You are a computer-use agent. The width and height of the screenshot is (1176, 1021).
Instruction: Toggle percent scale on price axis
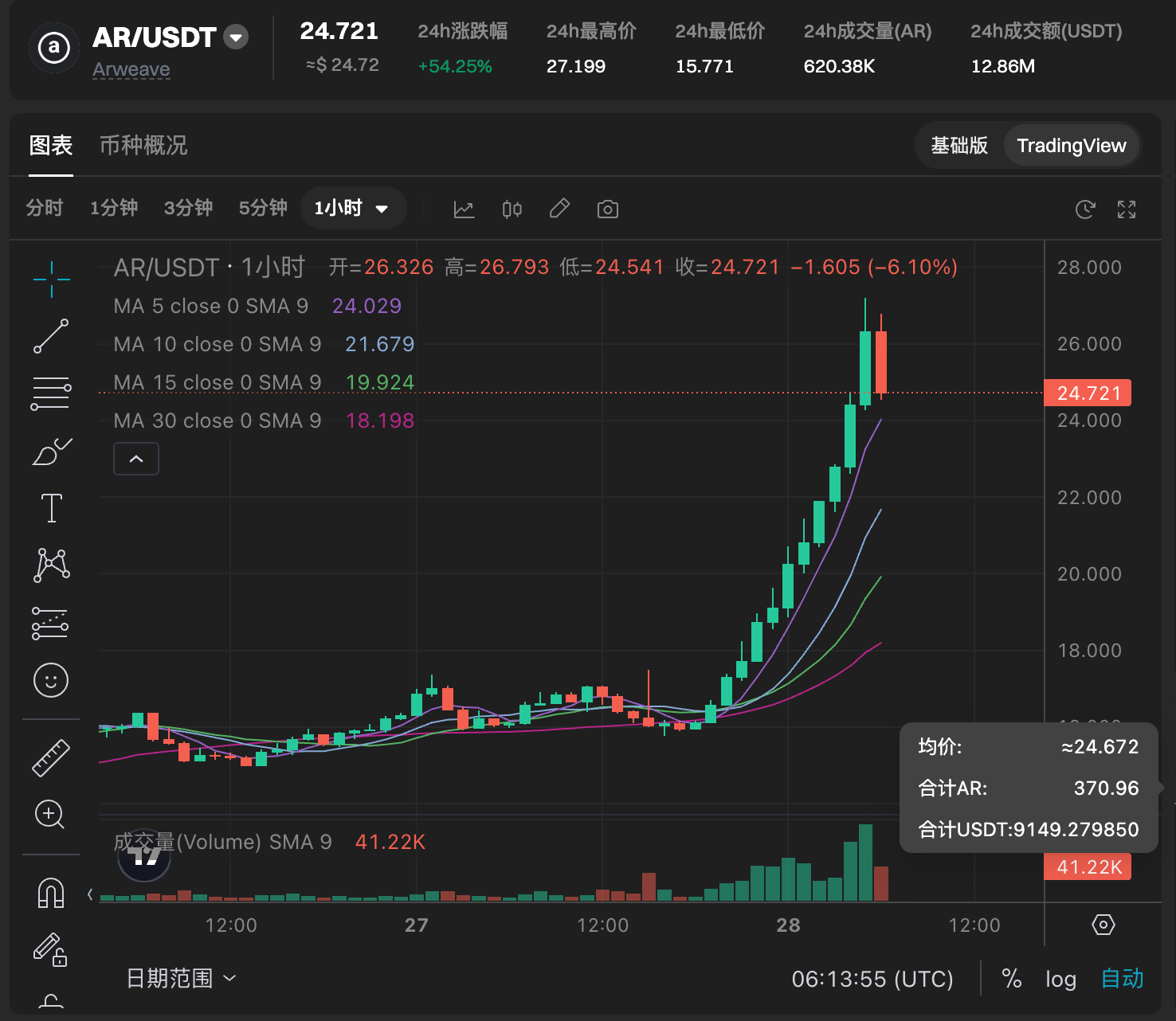(x=1011, y=979)
